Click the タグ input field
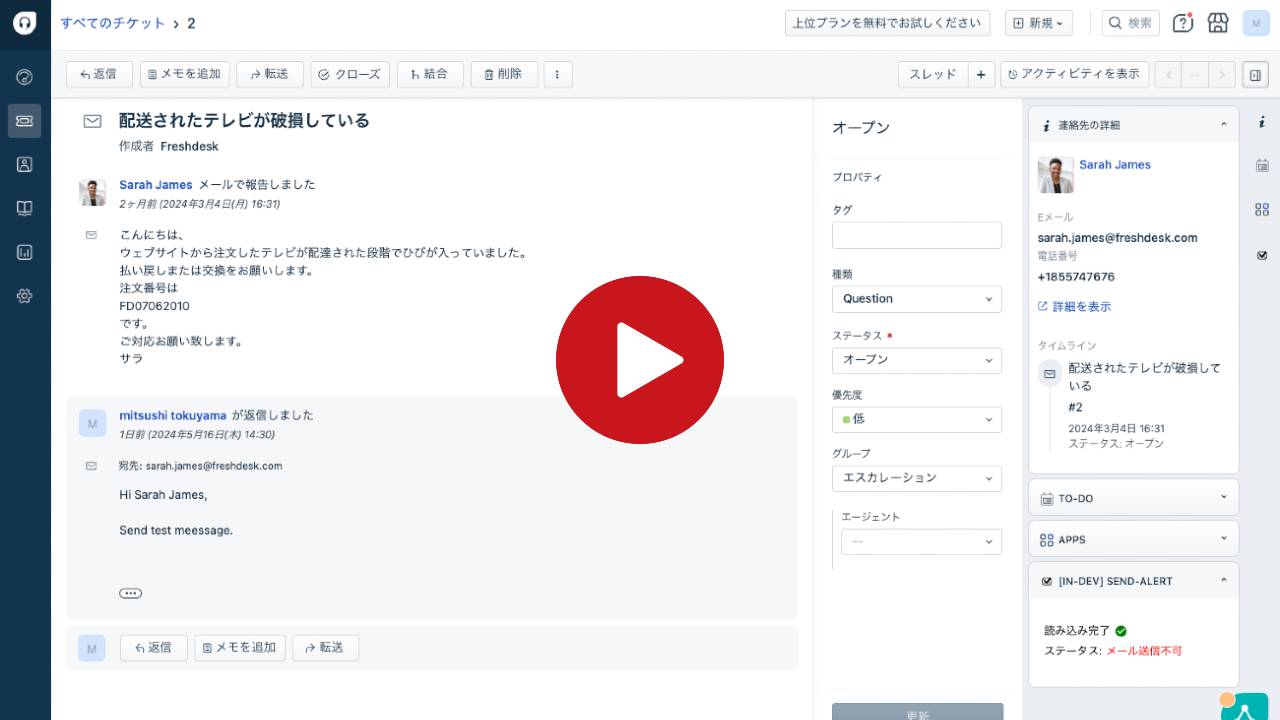The height and width of the screenshot is (720, 1280). click(x=916, y=235)
